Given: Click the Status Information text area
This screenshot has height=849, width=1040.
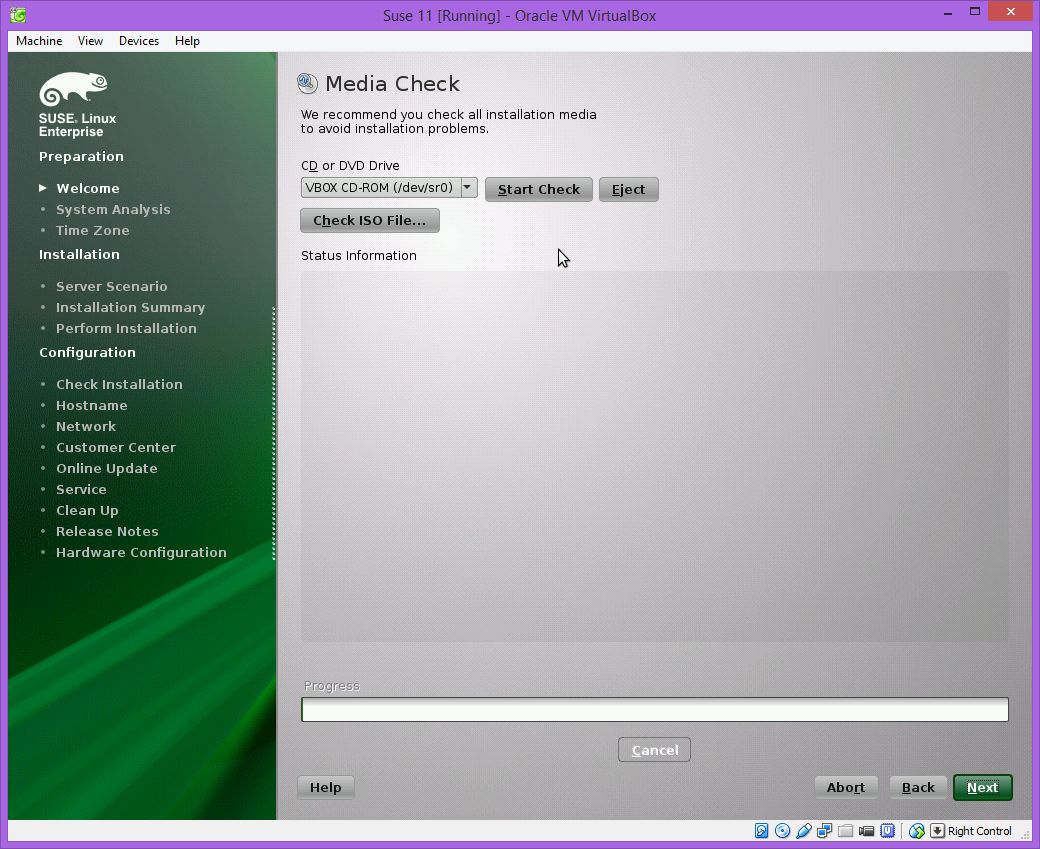Looking at the screenshot, I should [655, 456].
